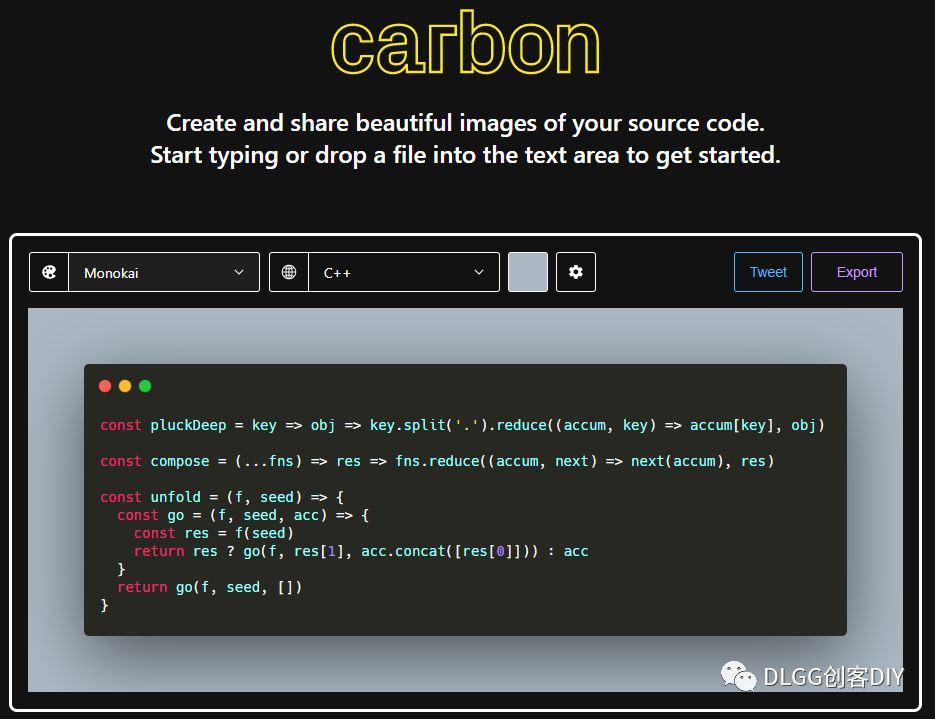Open the Monokai theme dropdown
935x719 pixels.
pos(164,272)
